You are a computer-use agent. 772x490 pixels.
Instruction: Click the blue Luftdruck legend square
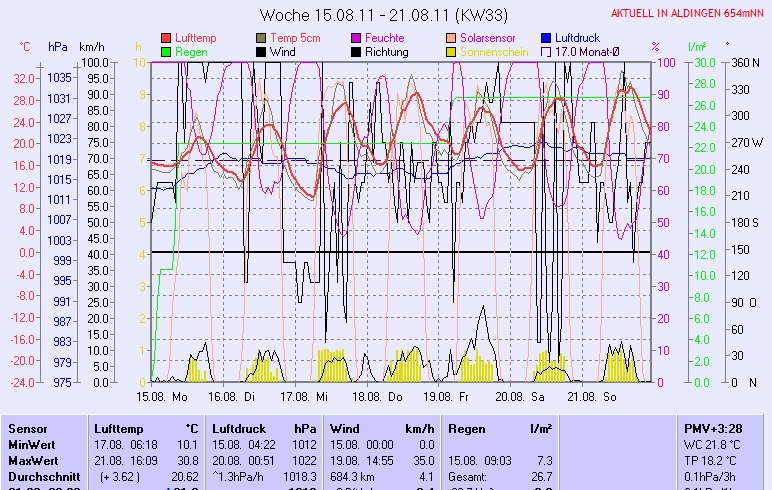tap(546, 38)
